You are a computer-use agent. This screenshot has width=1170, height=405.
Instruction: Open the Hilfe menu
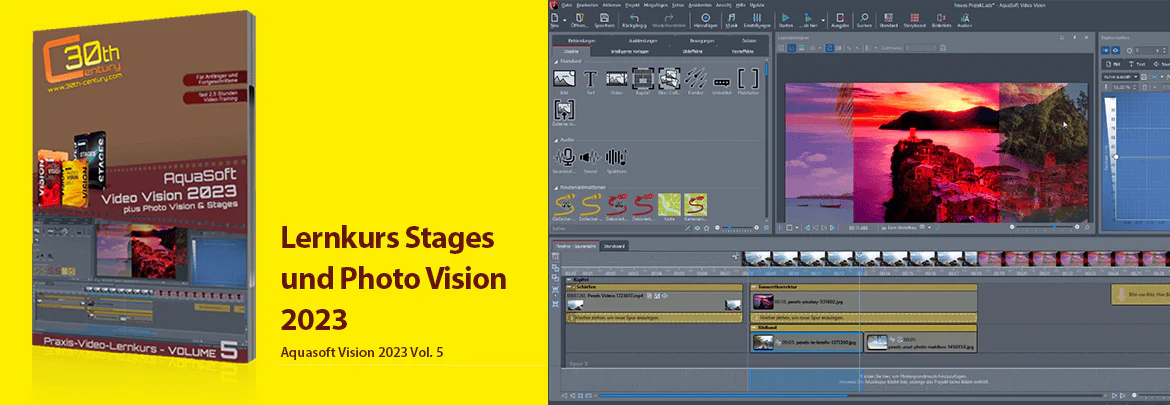(740, 4)
